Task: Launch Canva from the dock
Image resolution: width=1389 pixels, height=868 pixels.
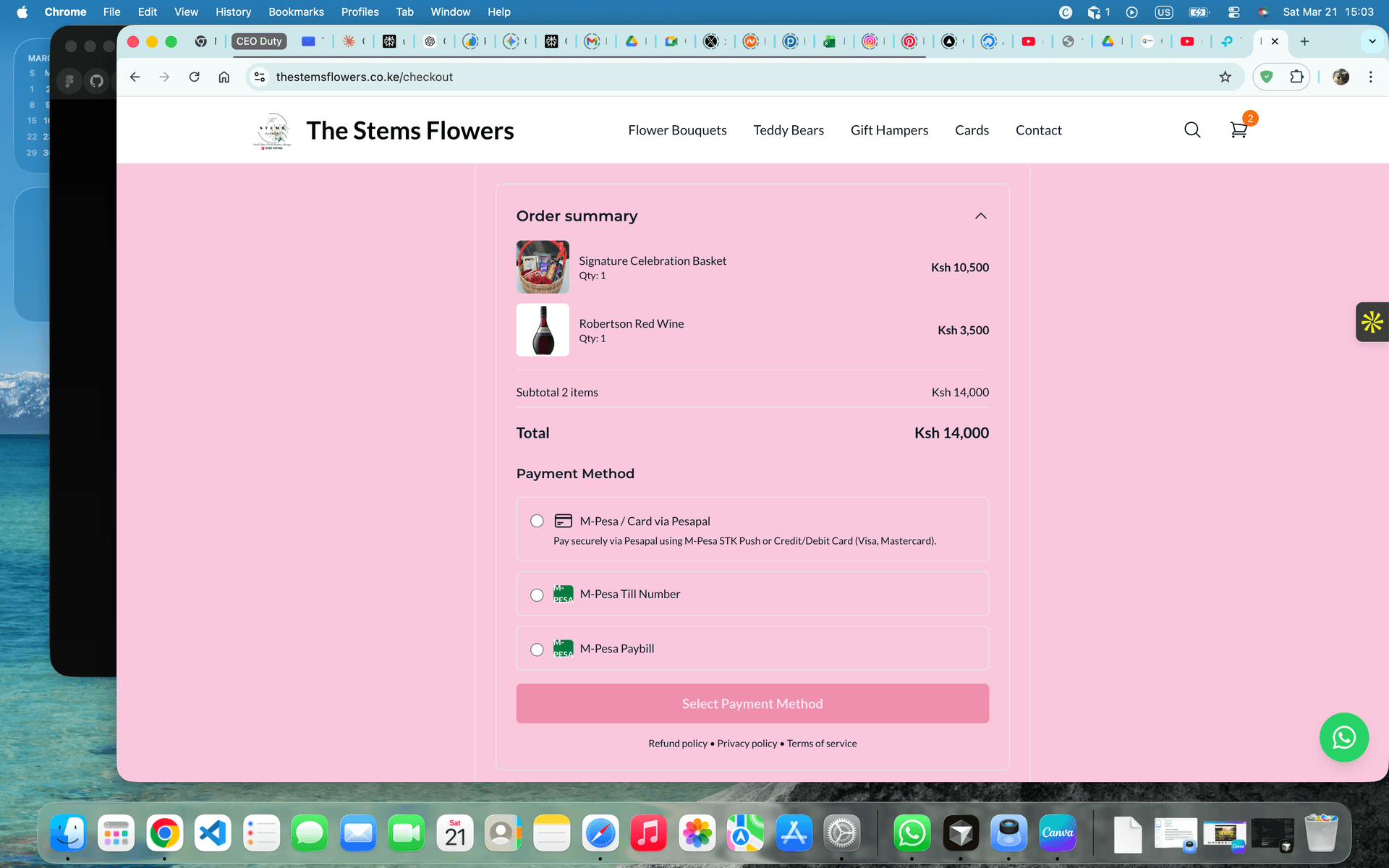Action: coord(1057,833)
